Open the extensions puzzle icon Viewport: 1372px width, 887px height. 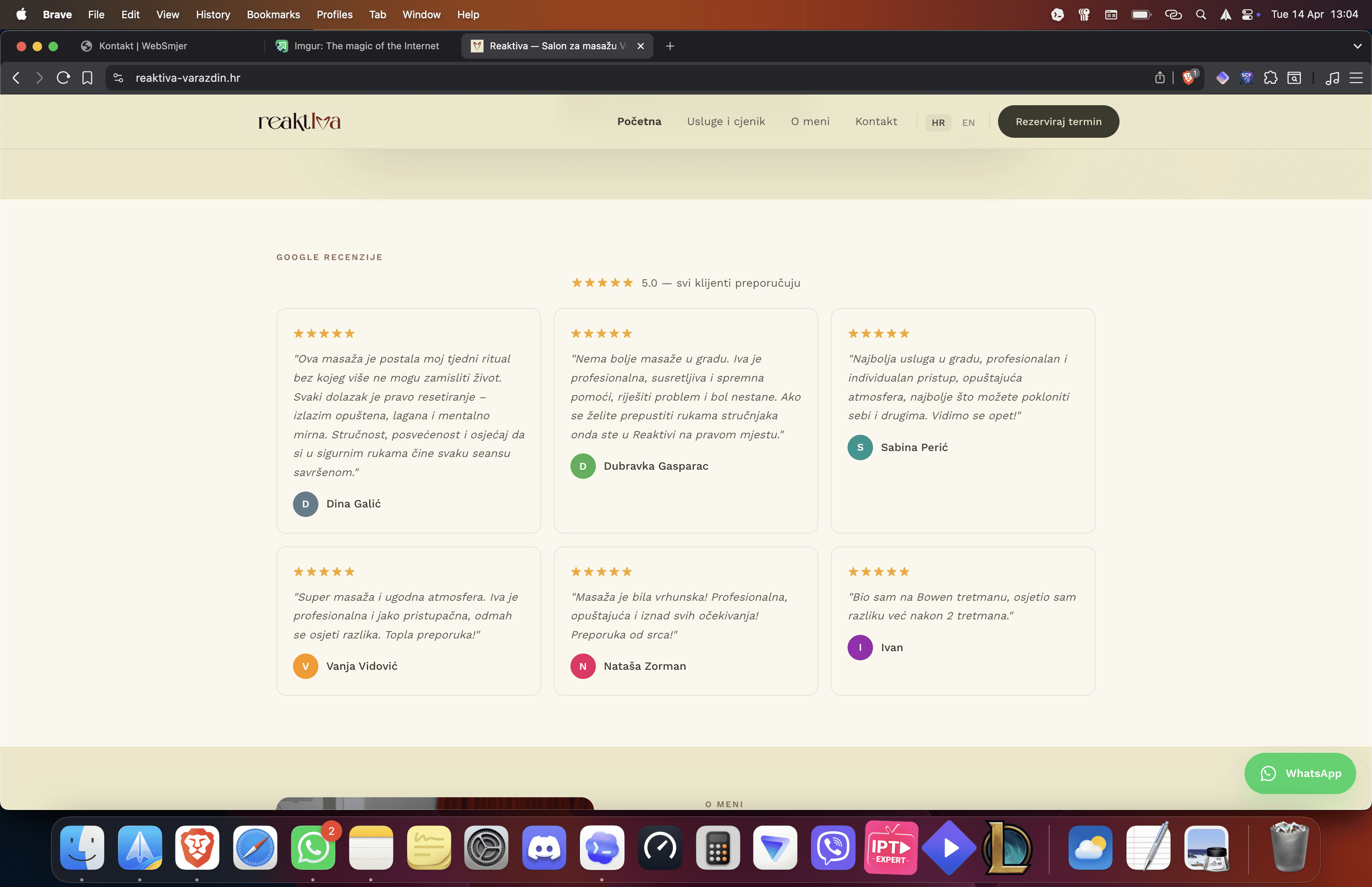point(1270,78)
